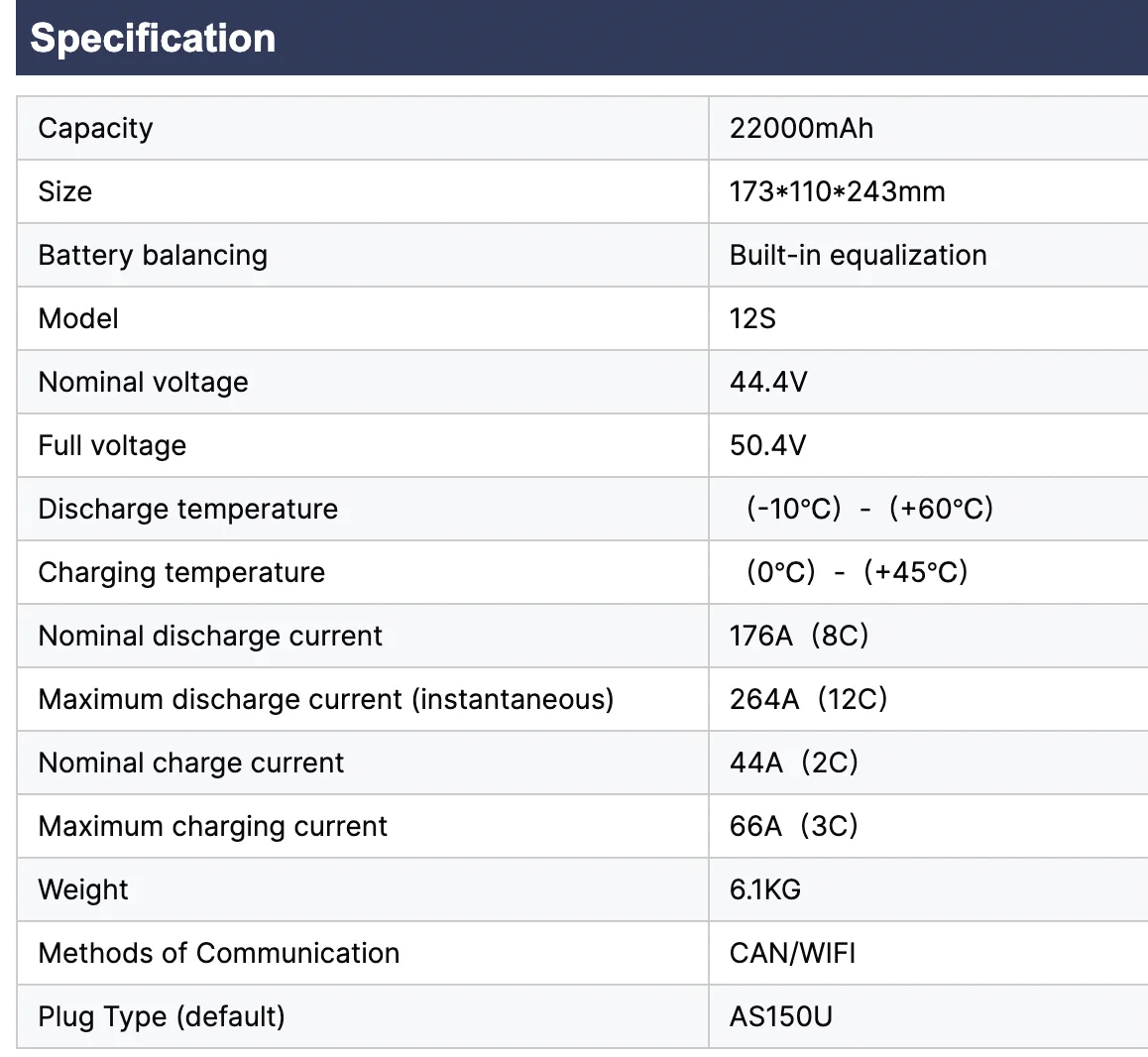Click the 176A (8C) discharge current value
This screenshot has height=1057, width=1148.
(x=798, y=636)
